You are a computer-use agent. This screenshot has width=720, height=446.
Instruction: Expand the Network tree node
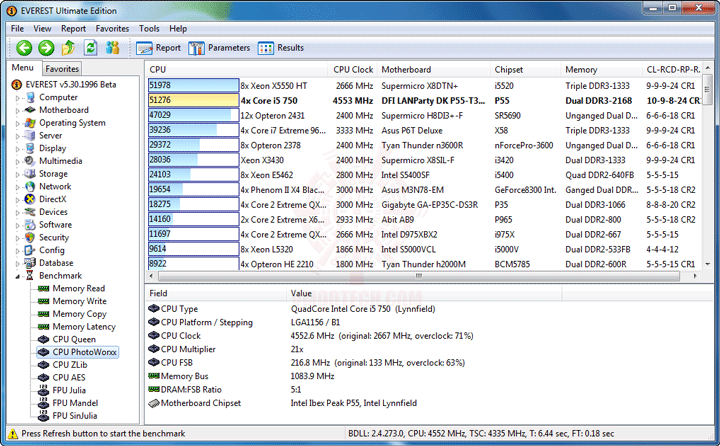[x=18, y=187]
